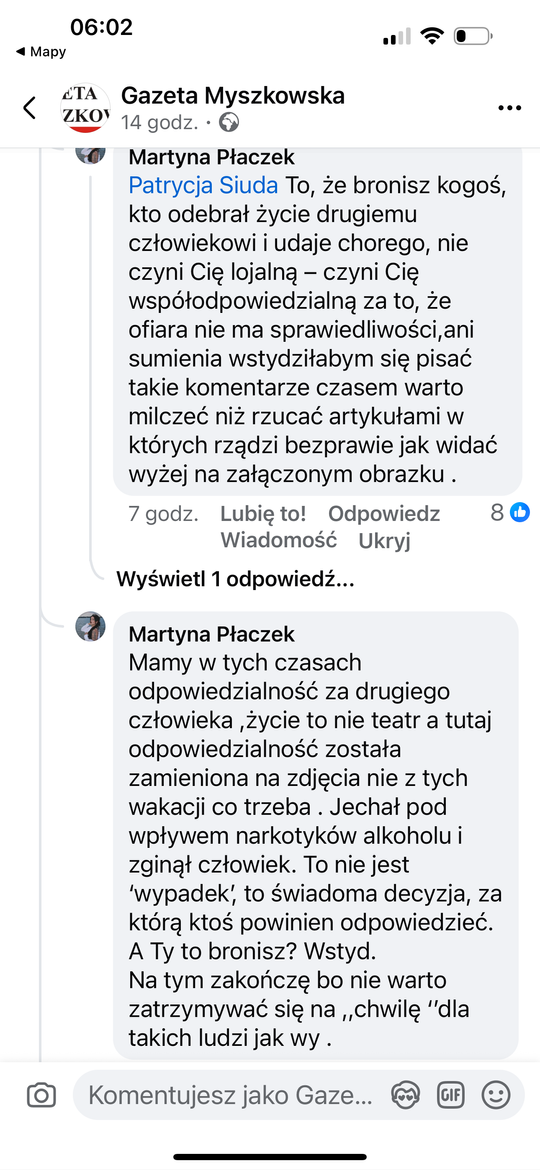The width and height of the screenshot is (540, 1170).
Task: Tap the globe public-visibility icon
Action: coord(231,122)
